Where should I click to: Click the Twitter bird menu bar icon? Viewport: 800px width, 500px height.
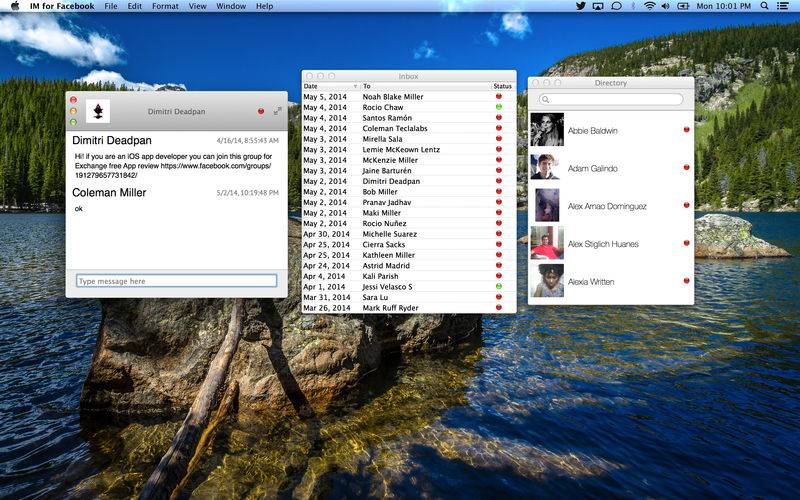point(581,6)
